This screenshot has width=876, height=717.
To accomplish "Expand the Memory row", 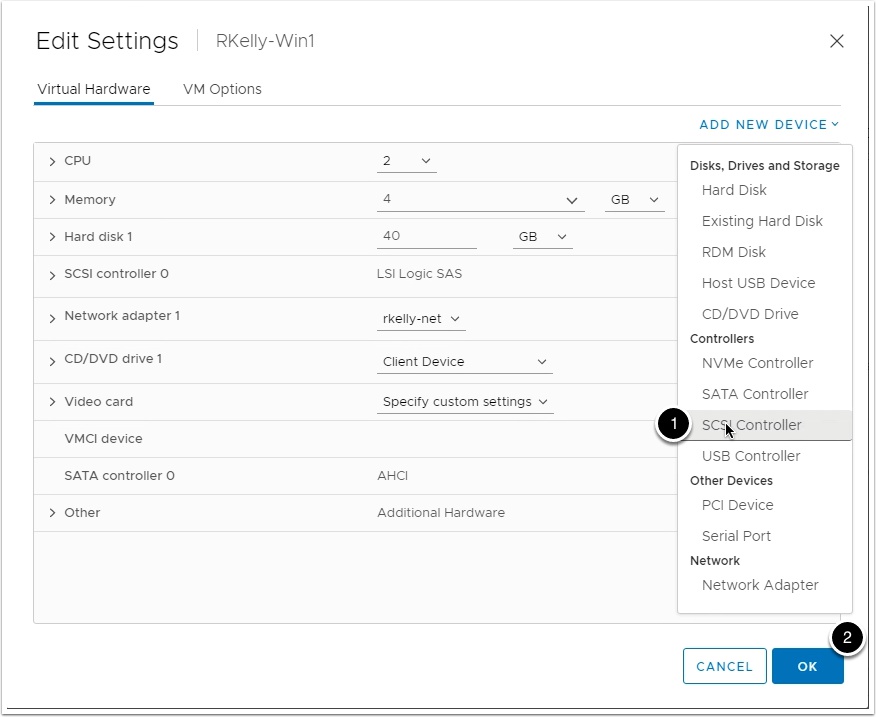I will (52, 200).
